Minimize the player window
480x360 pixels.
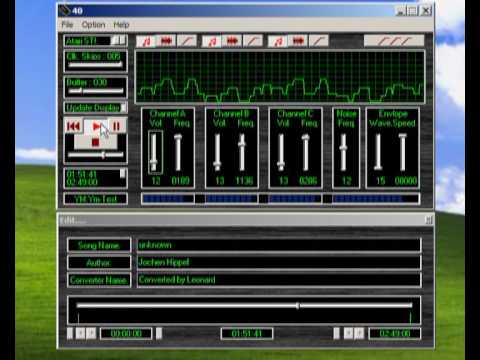click(x=401, y=11)
